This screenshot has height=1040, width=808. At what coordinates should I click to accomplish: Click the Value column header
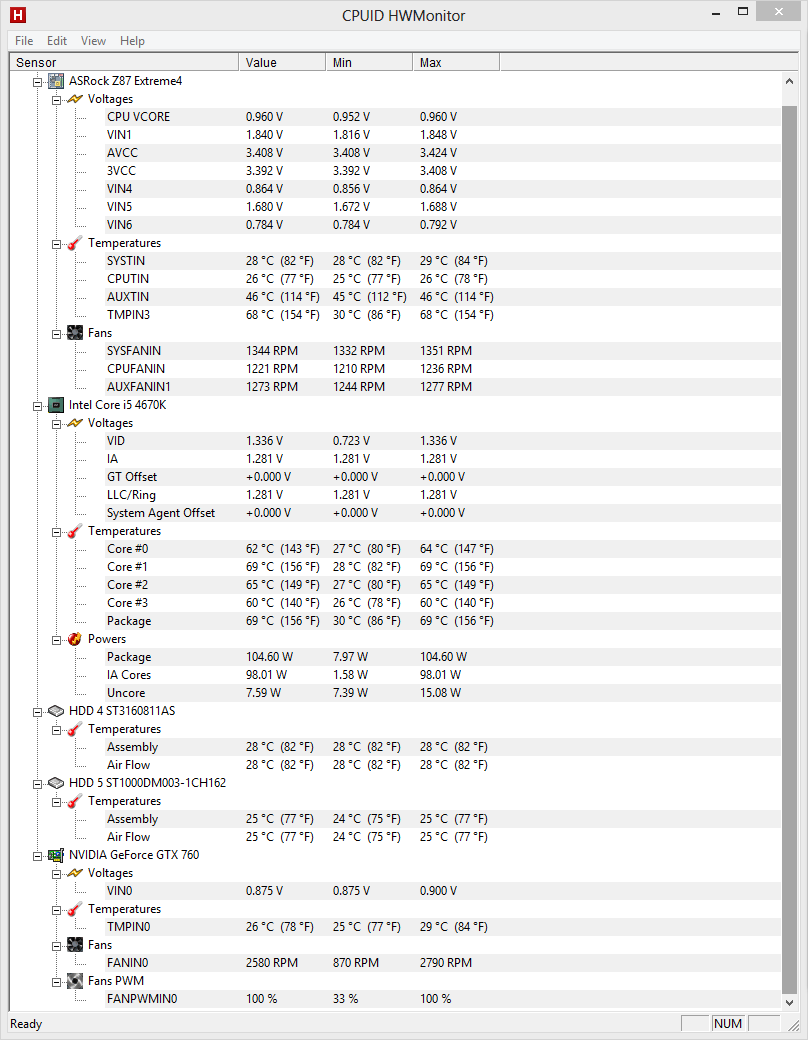[282, 63]
